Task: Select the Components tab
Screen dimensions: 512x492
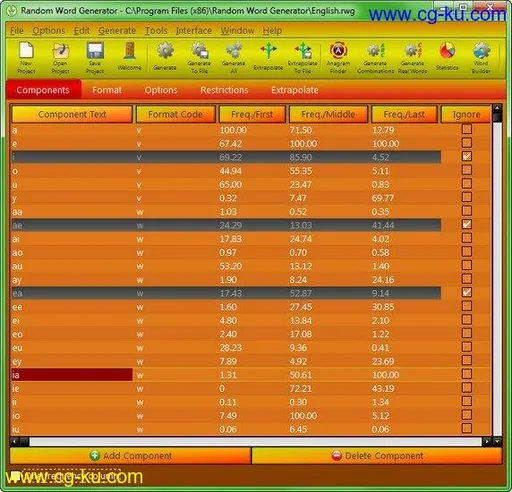Action: [43, 90]
